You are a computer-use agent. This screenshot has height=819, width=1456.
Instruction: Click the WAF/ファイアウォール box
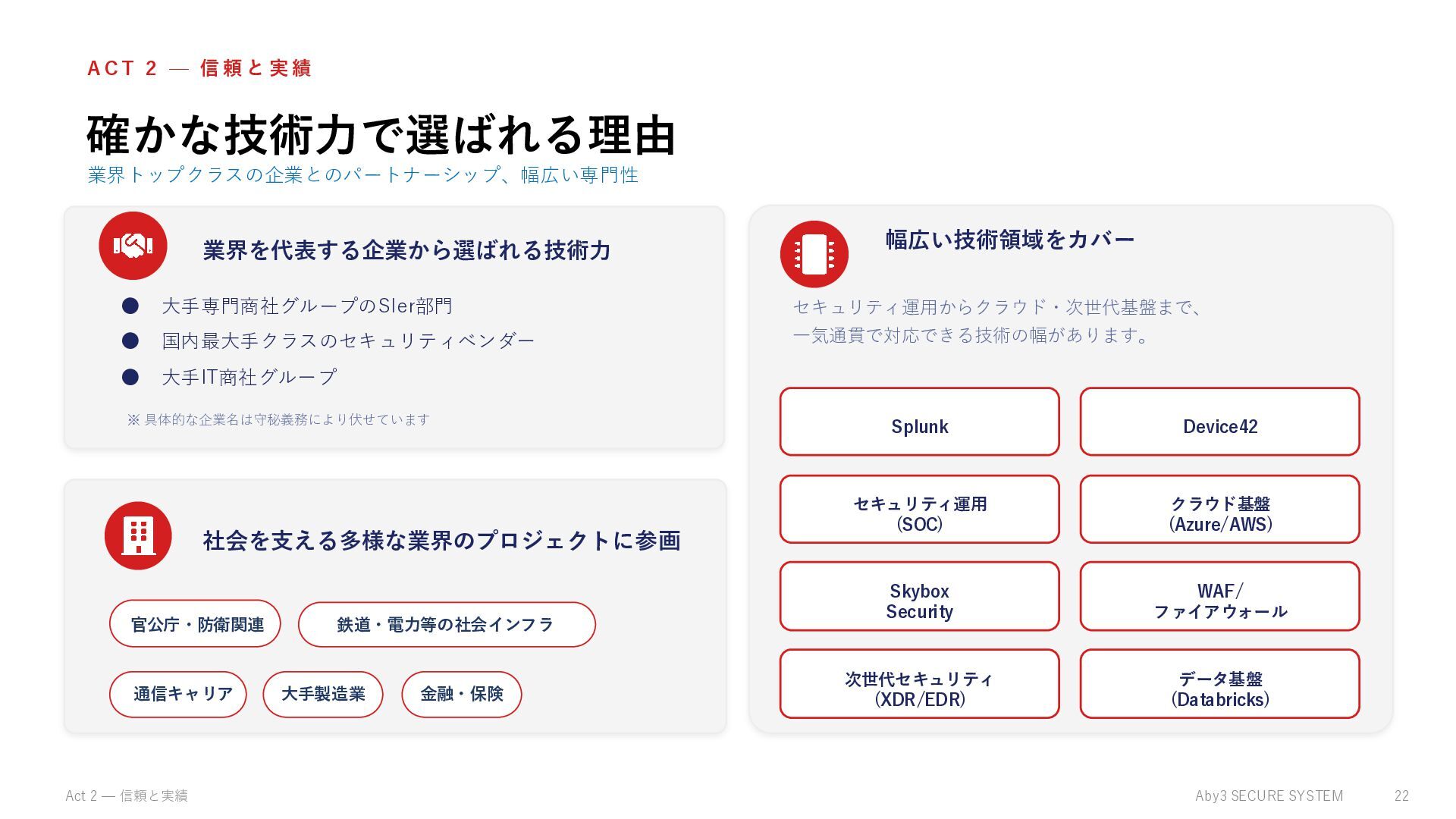point(1219,596)
